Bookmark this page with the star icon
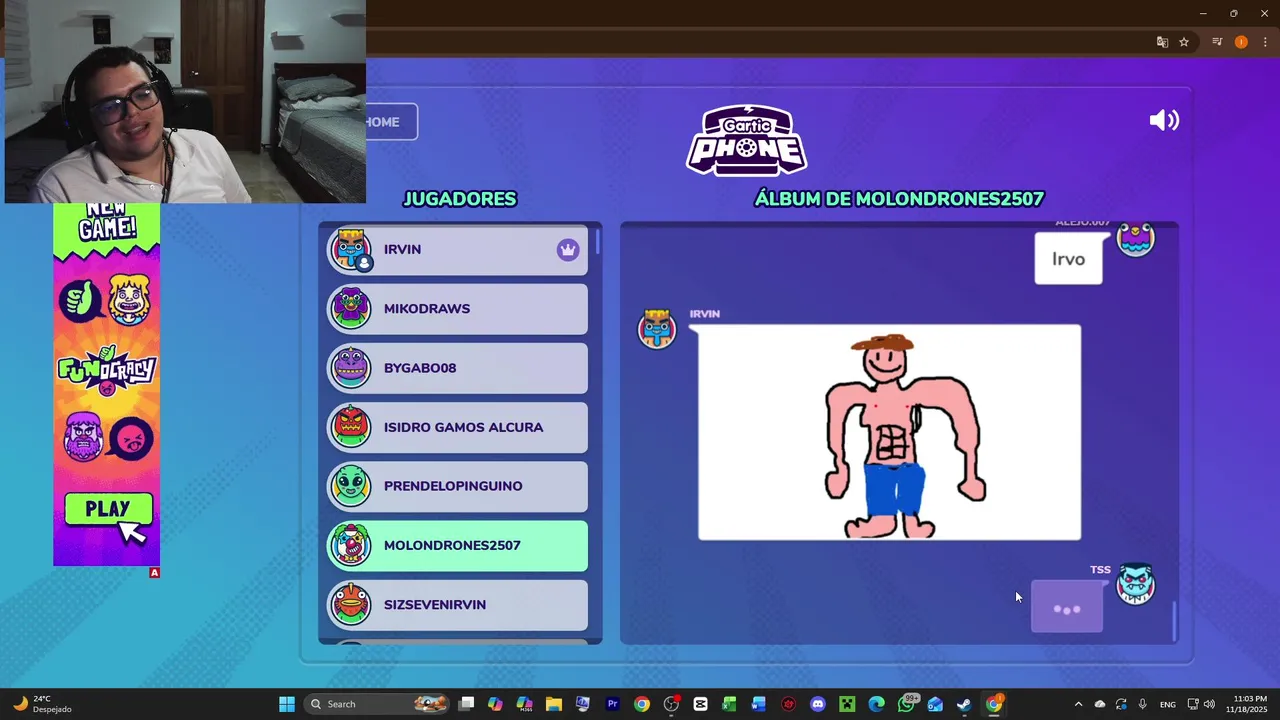 coord(1184,42)
